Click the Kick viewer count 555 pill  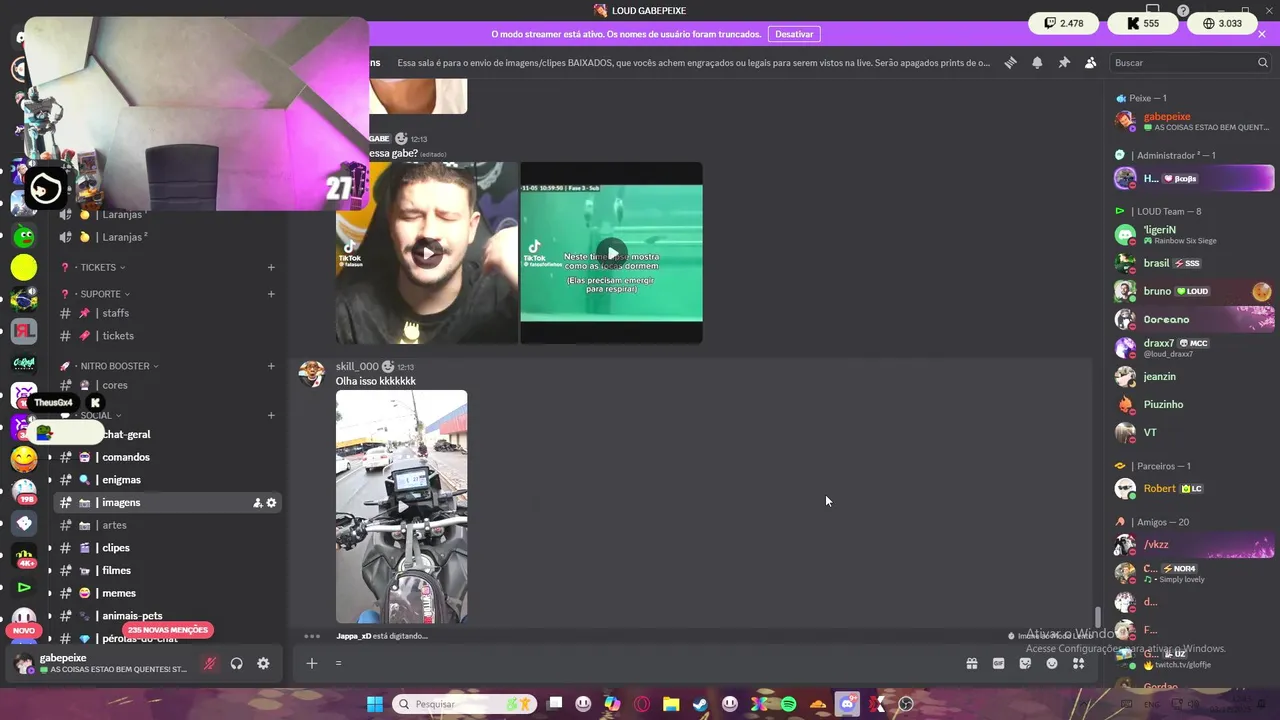(1143, 23)
